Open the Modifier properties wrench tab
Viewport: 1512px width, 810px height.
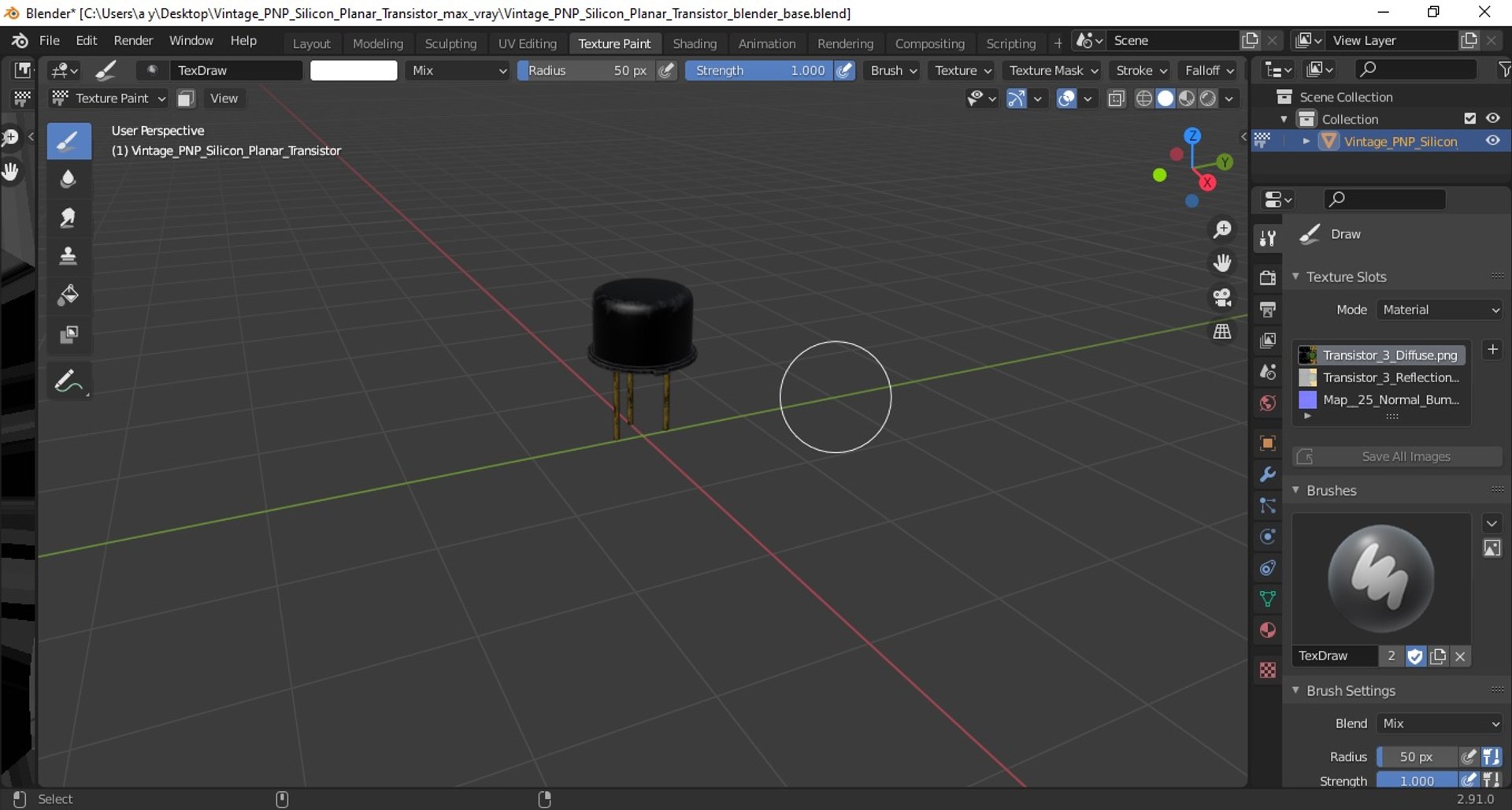1267,474
